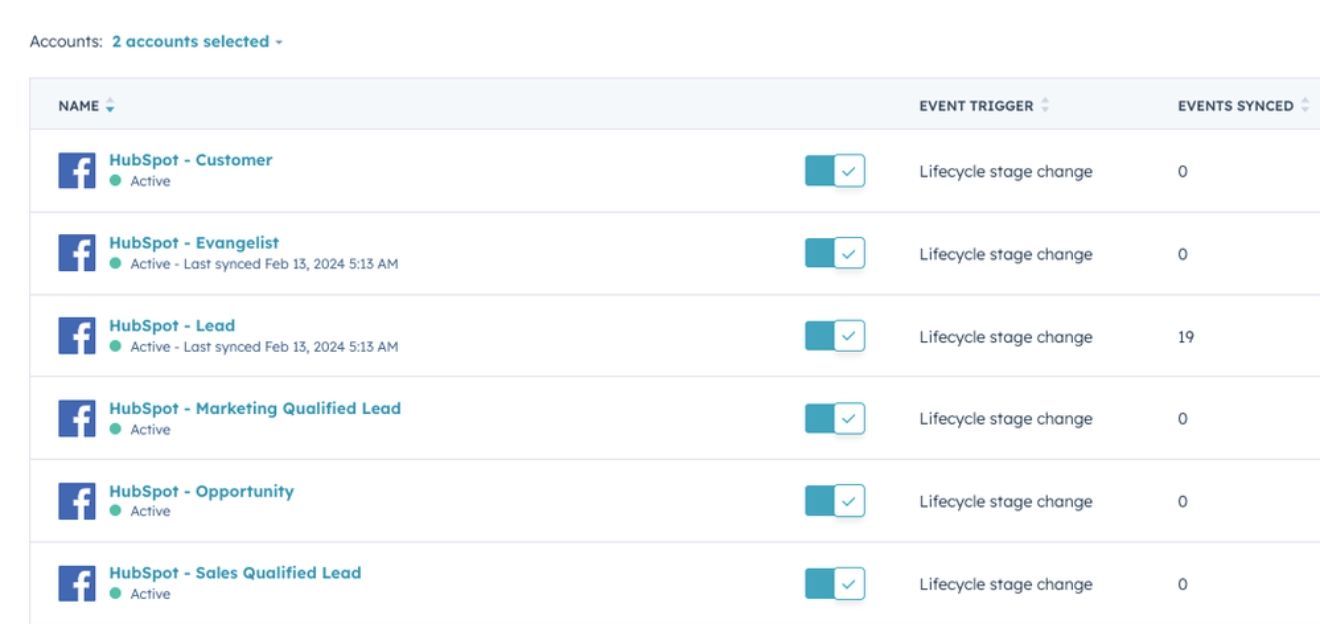Viewport: 1320px width, 624px height.
Task: Click the NAME column header text
Action: click(x=78, y=106)
